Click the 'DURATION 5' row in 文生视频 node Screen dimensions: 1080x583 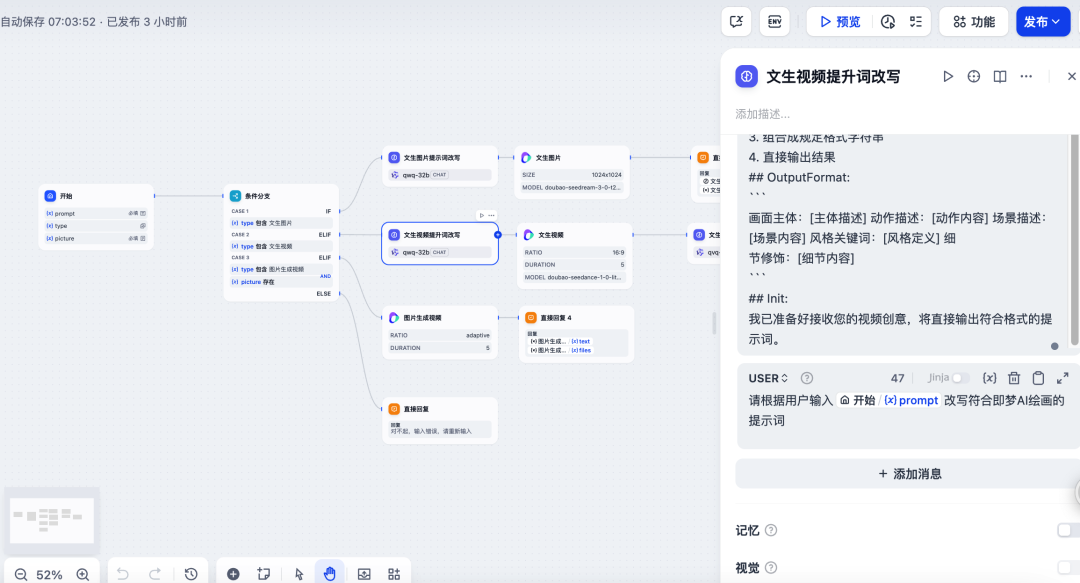coord(574,265)
